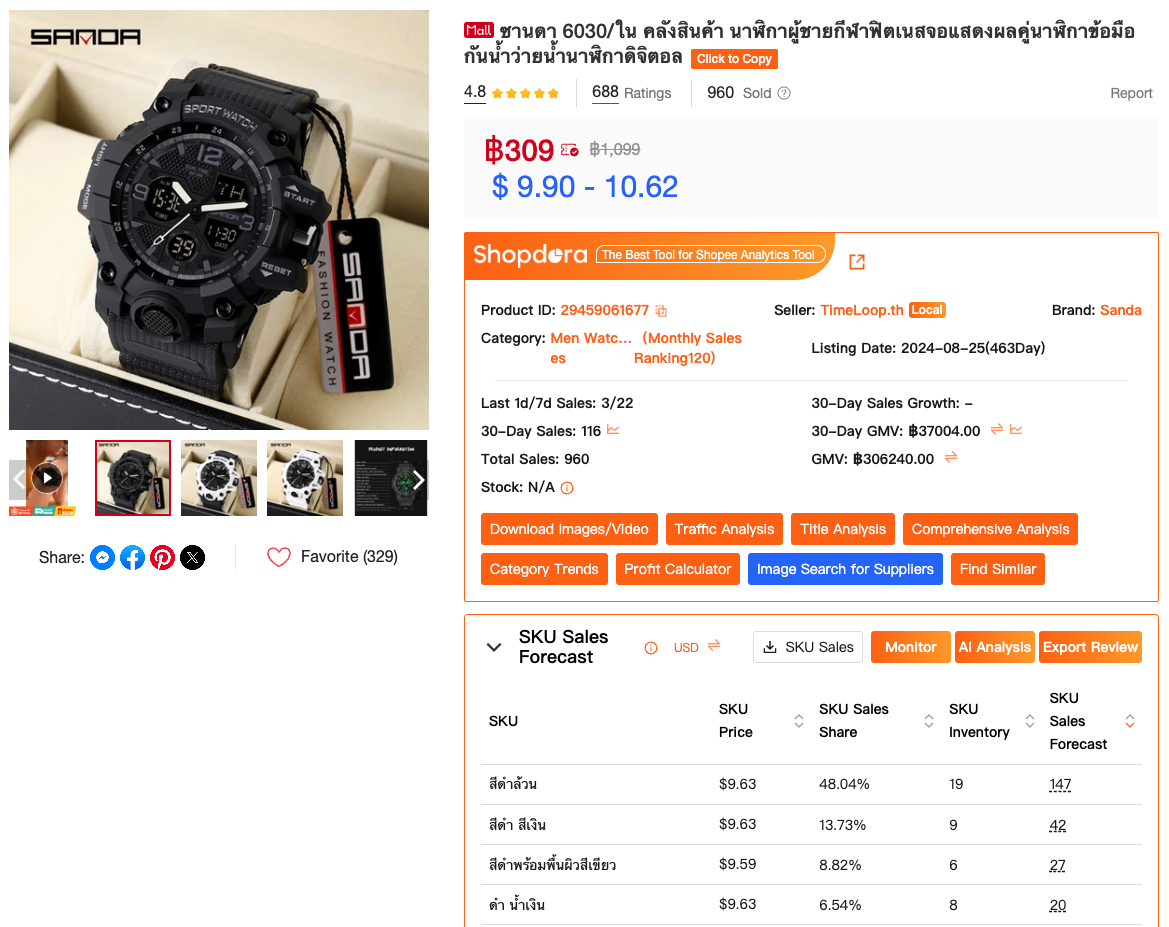Share product on Facebook
This screenshot has height=927, width=1169.
tap(132, 558)
